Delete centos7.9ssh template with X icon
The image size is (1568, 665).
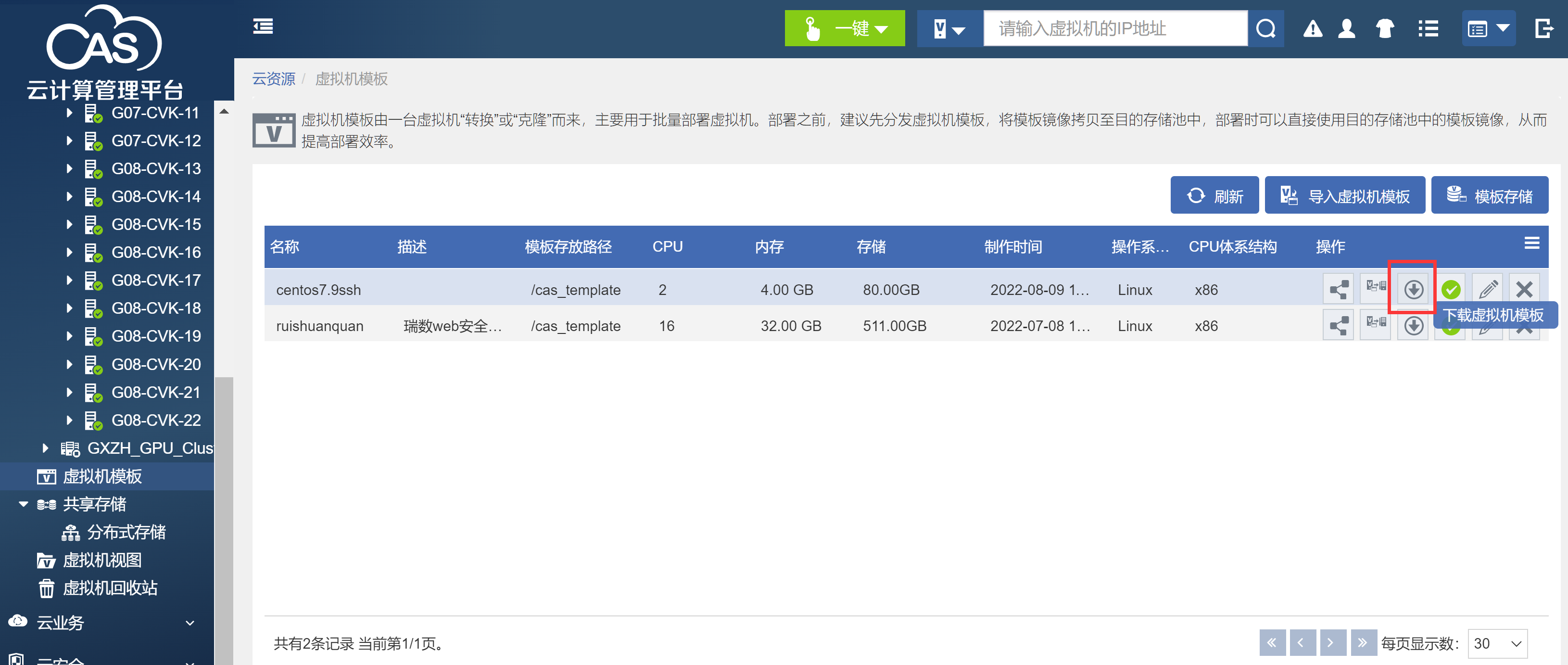(x=1524, y=289)
